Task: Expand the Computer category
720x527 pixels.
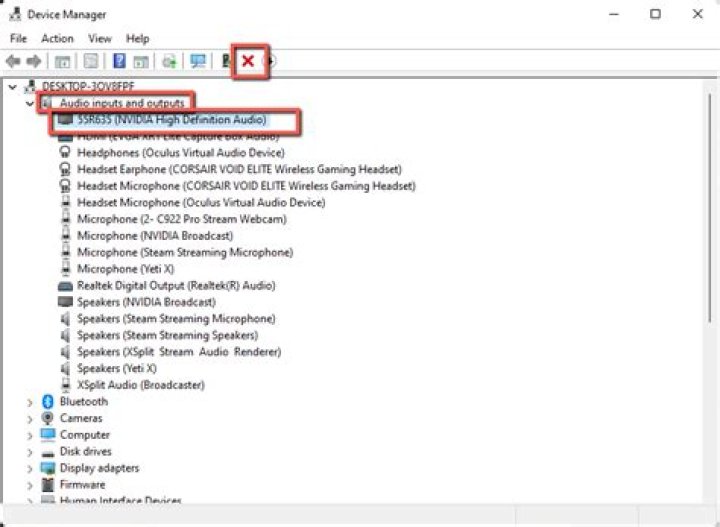Action: [x=30, y=436]
